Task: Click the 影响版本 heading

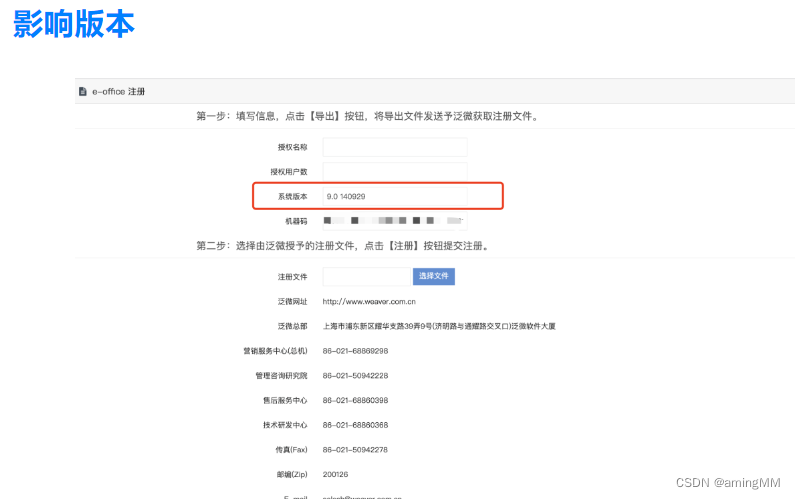Action: coord(74,24)
